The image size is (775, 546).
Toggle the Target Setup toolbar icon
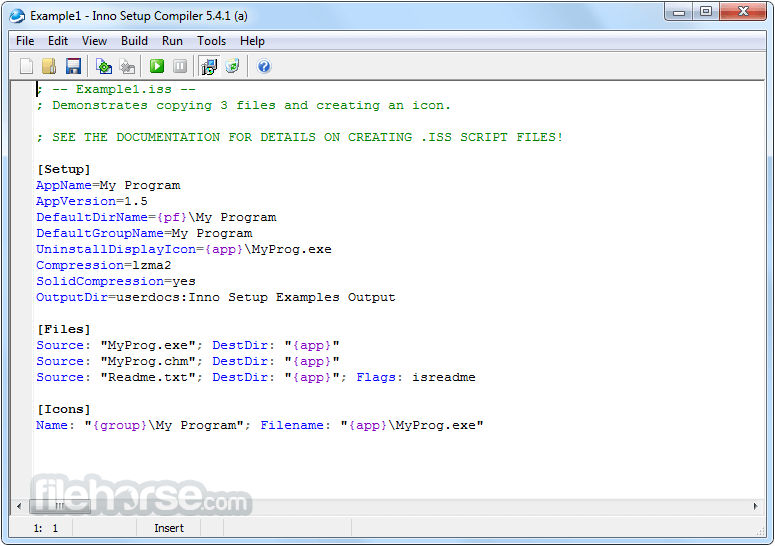(x=209, y=66)
